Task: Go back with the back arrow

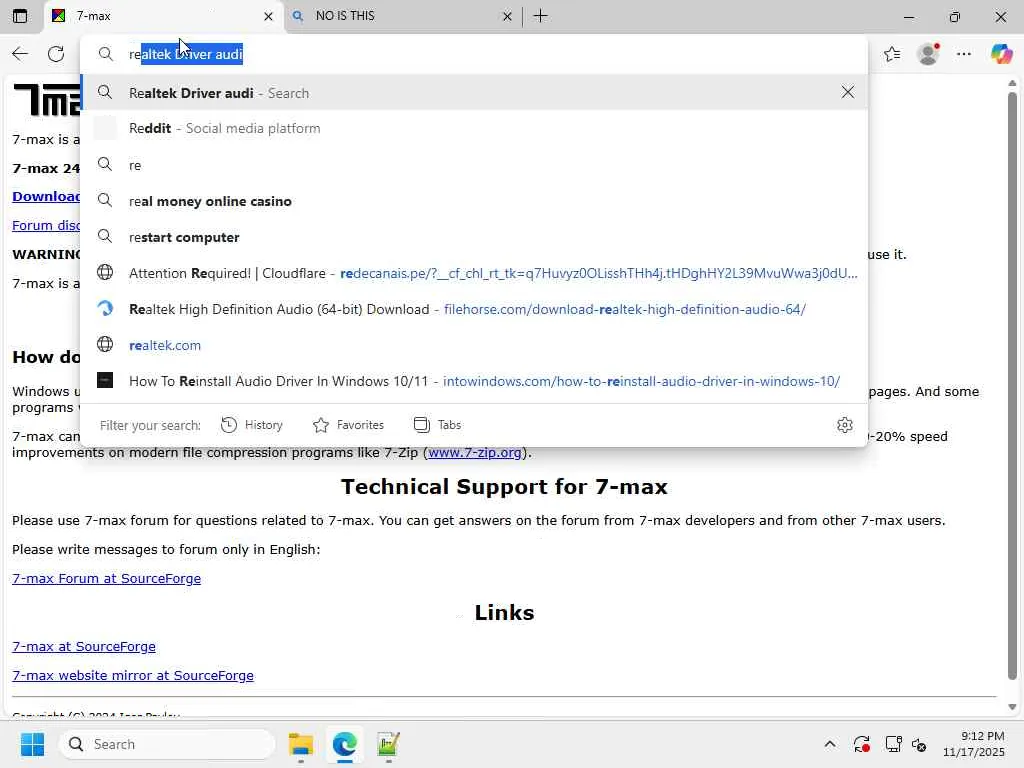Action: click(20, 54)
